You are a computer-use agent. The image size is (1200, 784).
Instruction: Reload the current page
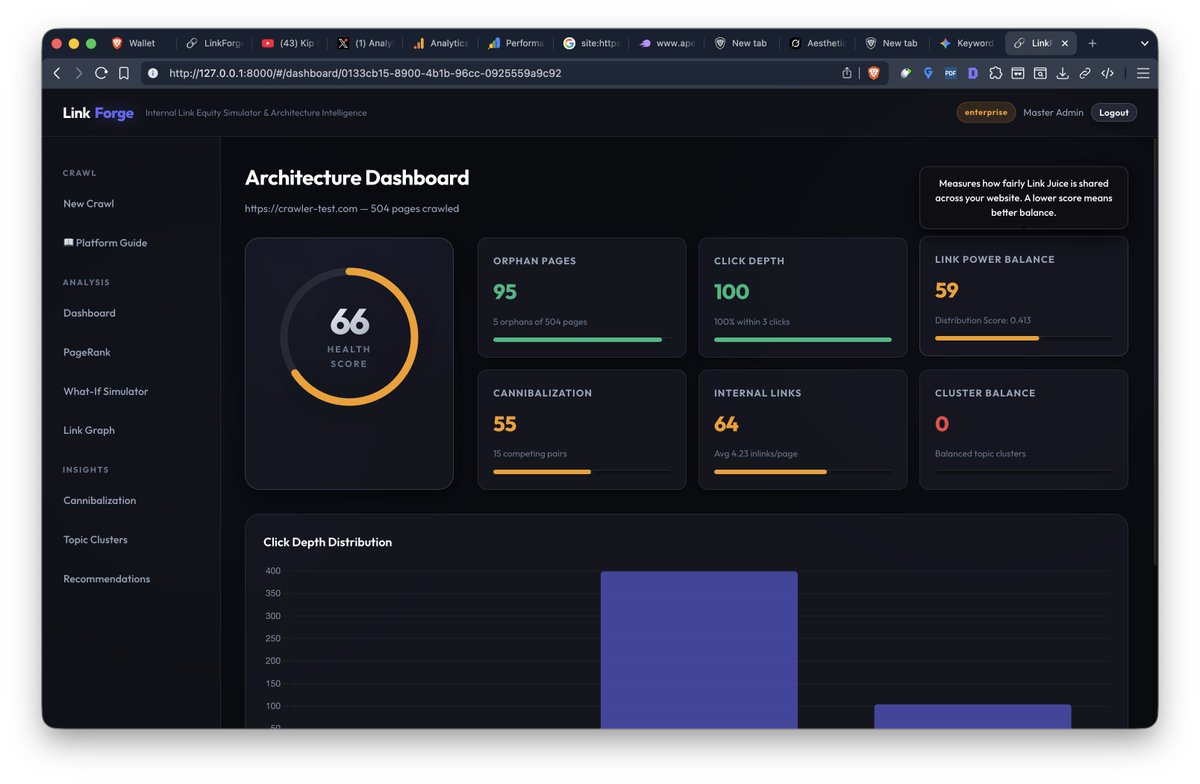(101, 73)
